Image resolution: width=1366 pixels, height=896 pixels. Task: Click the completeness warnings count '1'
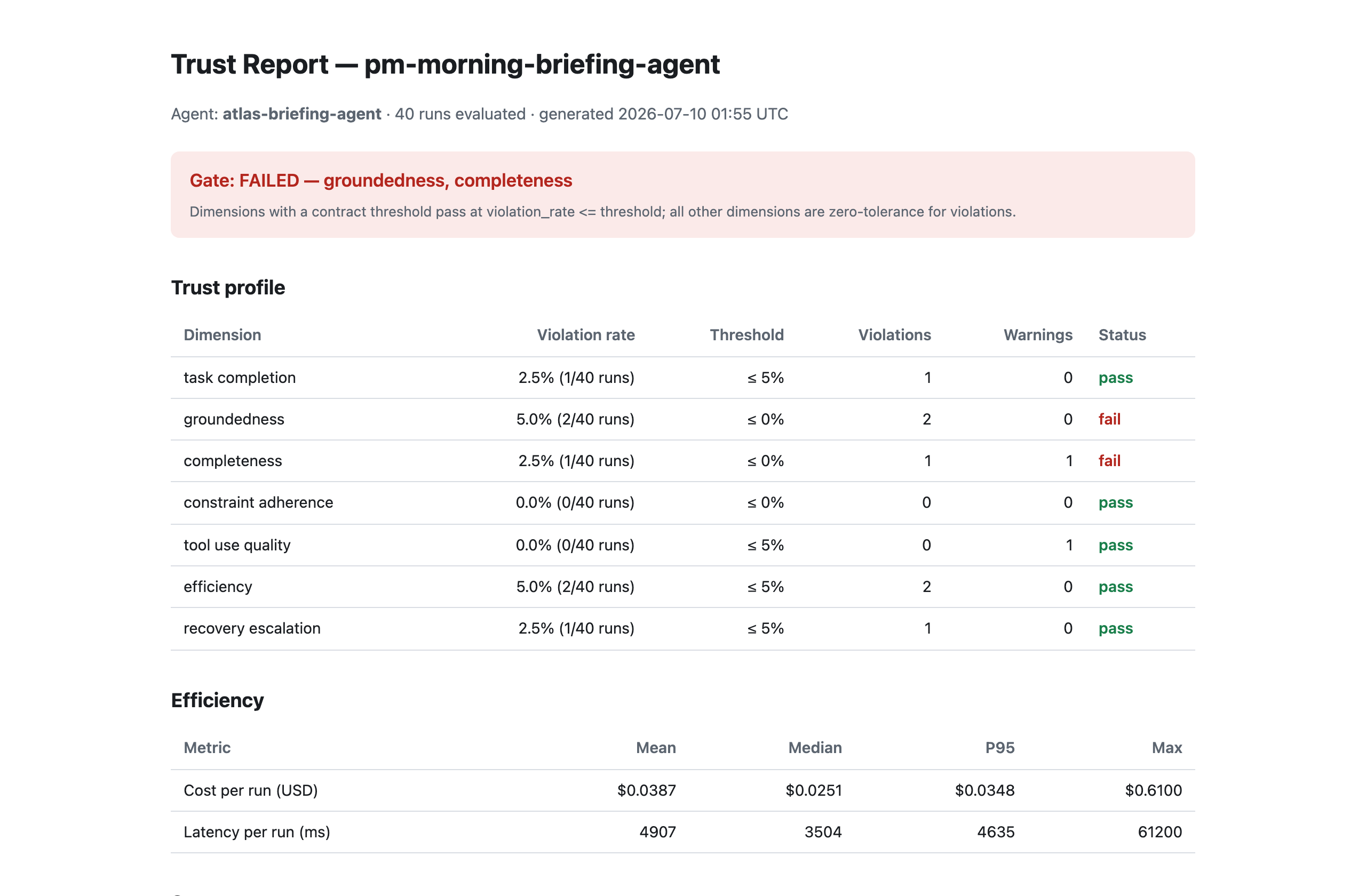1069,461
